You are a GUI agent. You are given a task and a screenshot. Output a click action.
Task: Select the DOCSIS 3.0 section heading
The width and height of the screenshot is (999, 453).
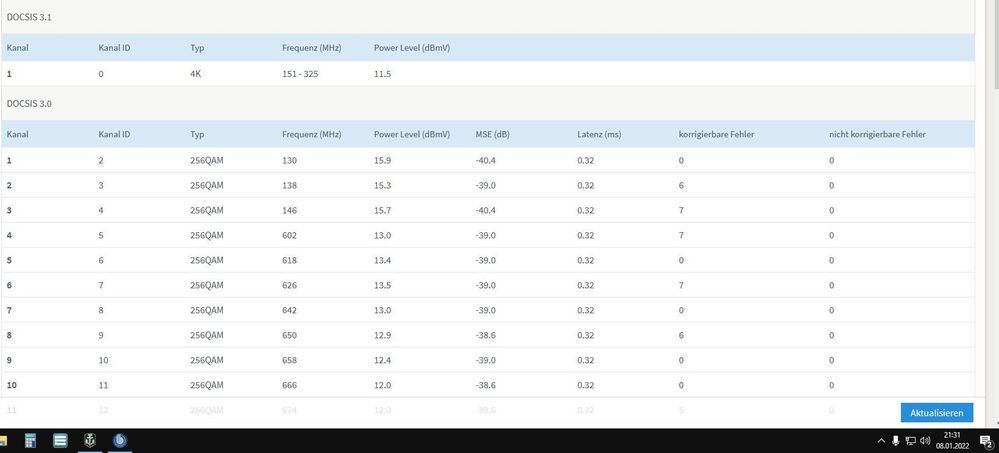(x=29, y=103)
